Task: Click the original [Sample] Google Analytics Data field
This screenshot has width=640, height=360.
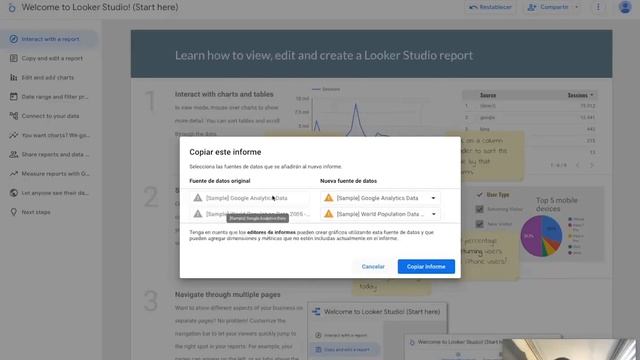Action: [x=250, y=198]
